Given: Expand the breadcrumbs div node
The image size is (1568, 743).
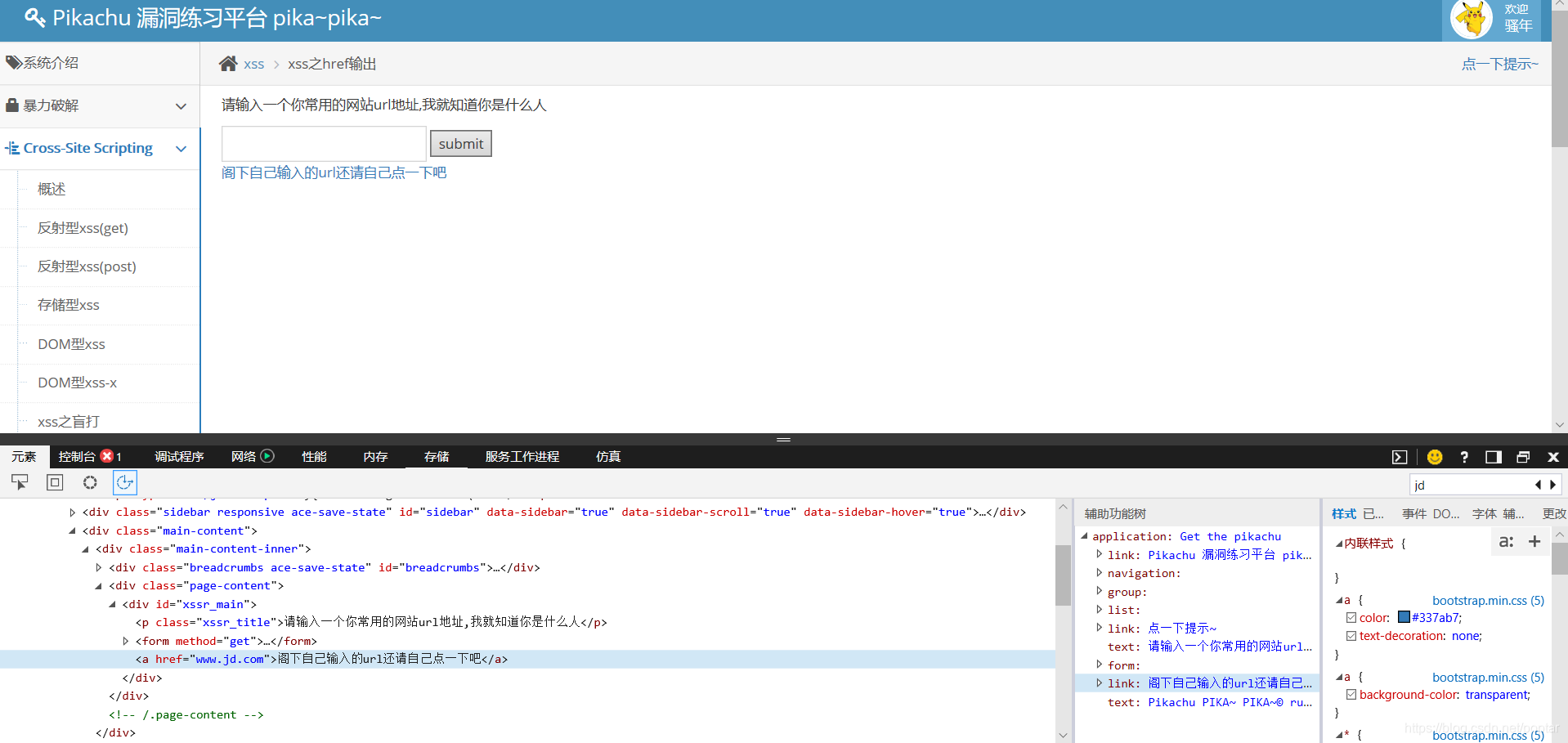Looking at the screenshot, I should [99, 567].
